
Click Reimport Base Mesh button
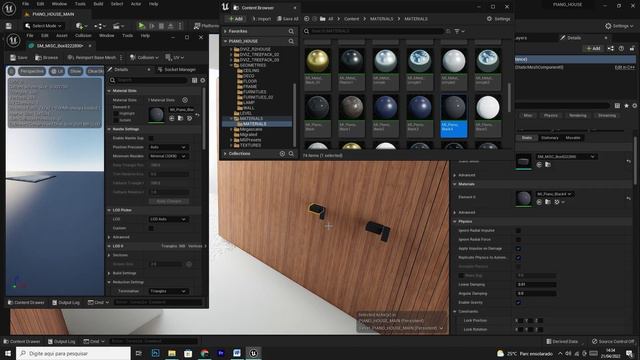(92, 58)
